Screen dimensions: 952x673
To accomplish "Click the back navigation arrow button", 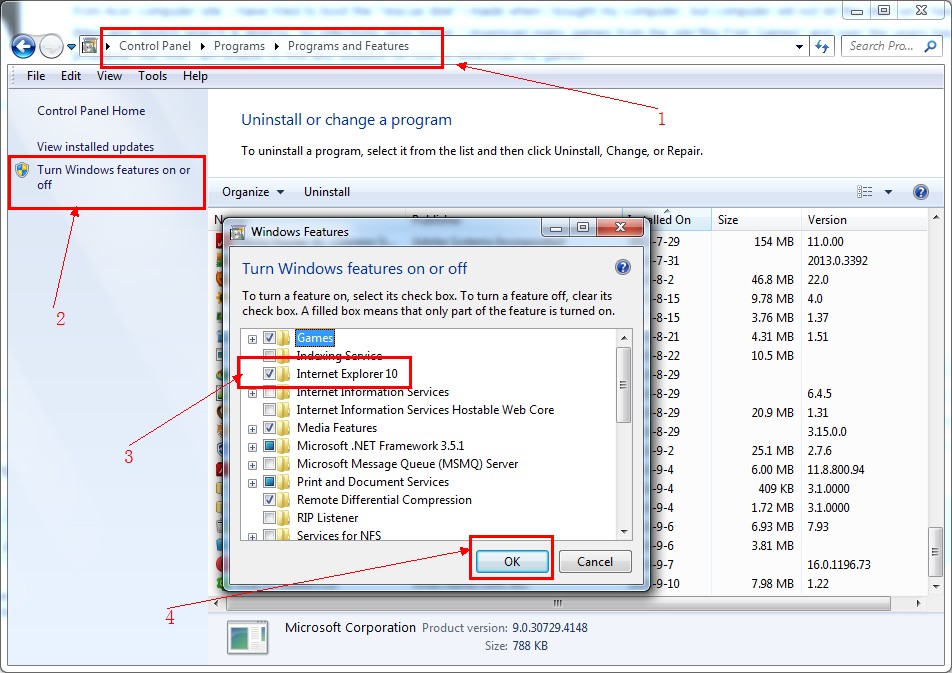I will [24, 46].
